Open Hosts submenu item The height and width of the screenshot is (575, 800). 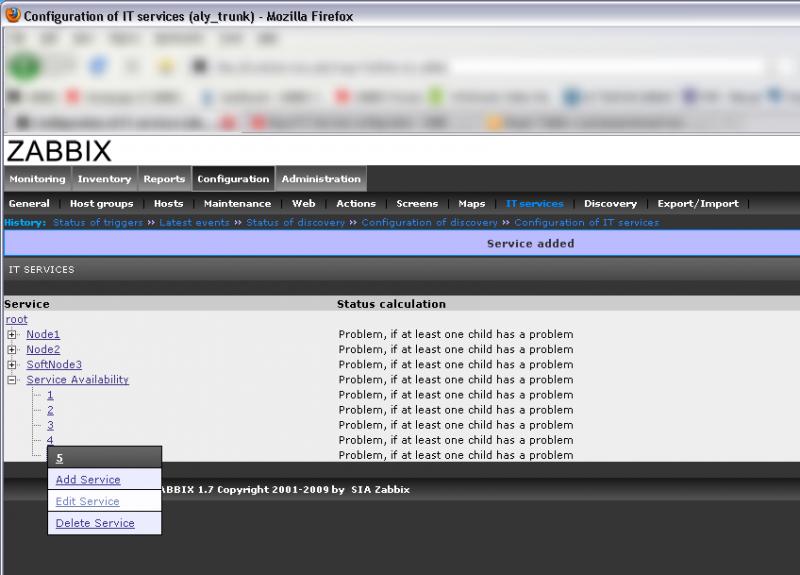tap(168, 204)
